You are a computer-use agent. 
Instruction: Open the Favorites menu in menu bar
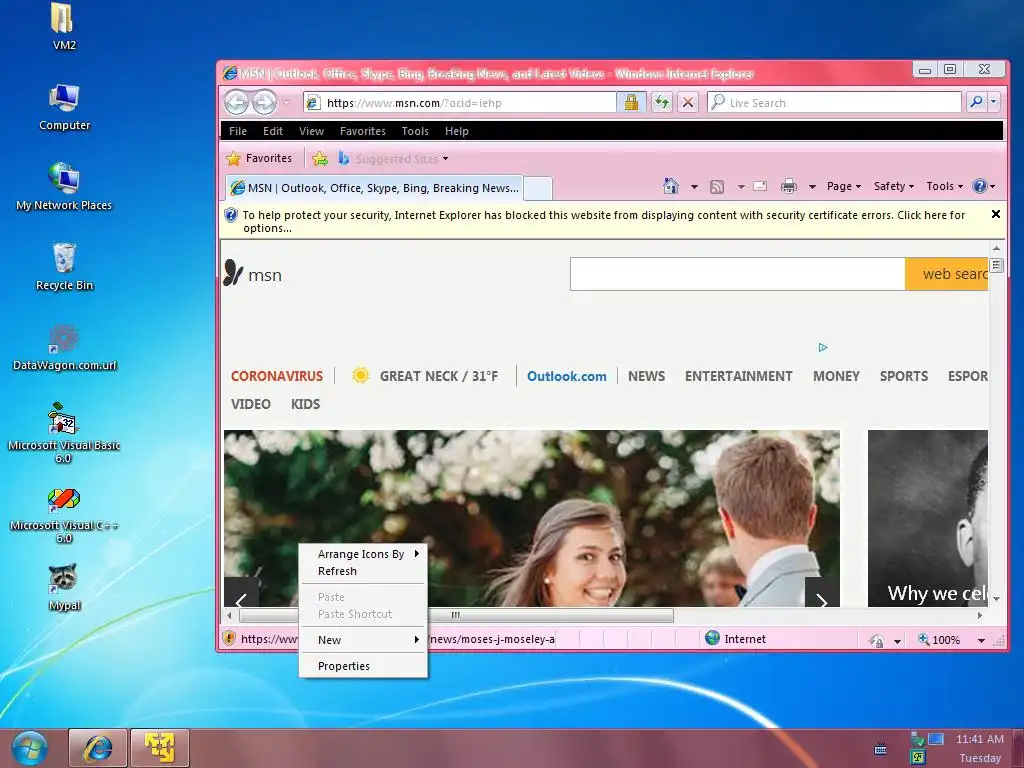(362, 131)
